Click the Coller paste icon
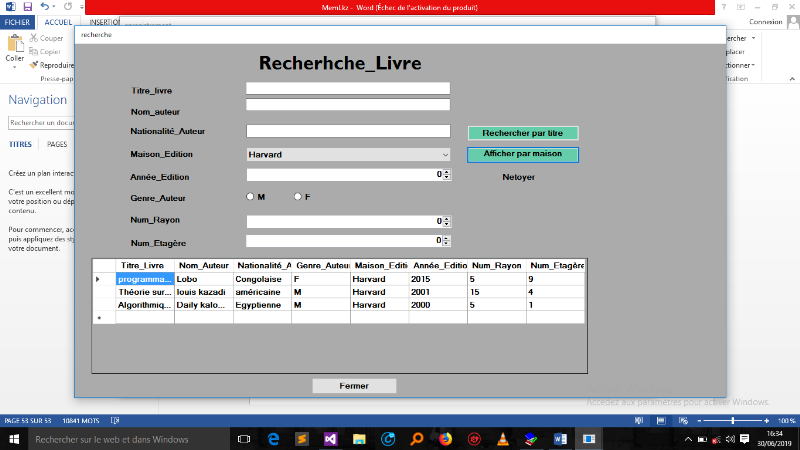This screenshot has height=450, width=800. click(14, 47)
